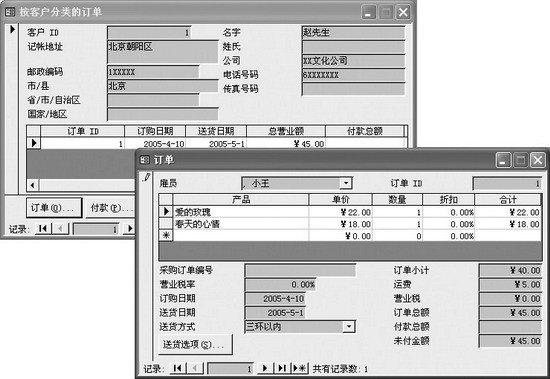Click the 记帐地址 field with 北京朝阳区
The image size is (550, 379).
(163, 52)
